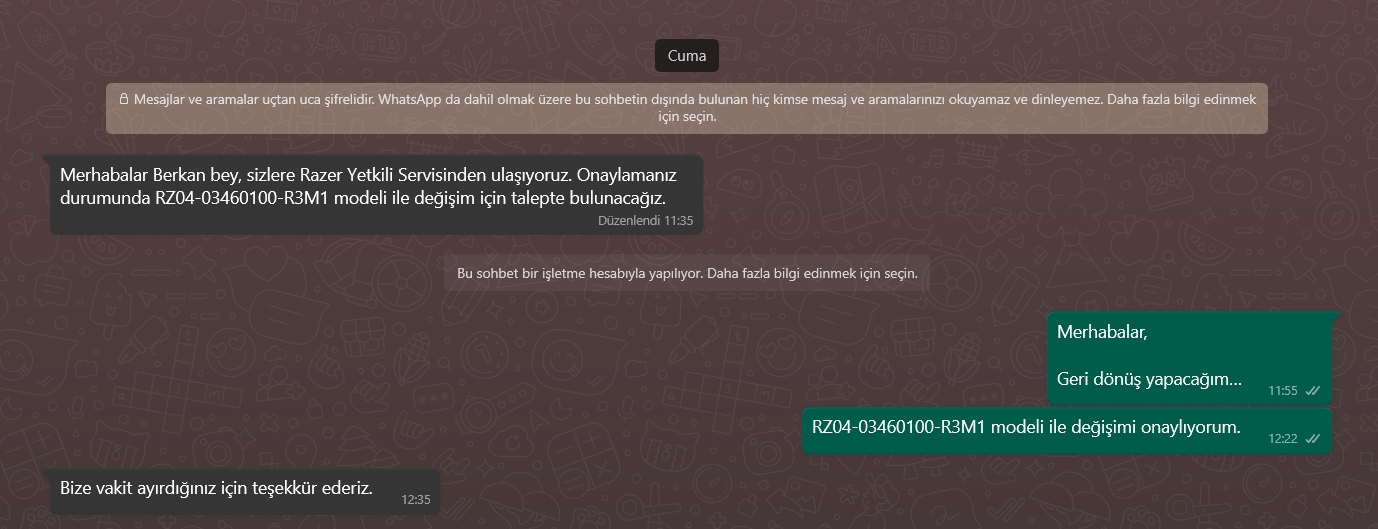Click the double-check read receipt beside 11:55
Viewport: 1378px width, 529px height.
(1313, 390)
